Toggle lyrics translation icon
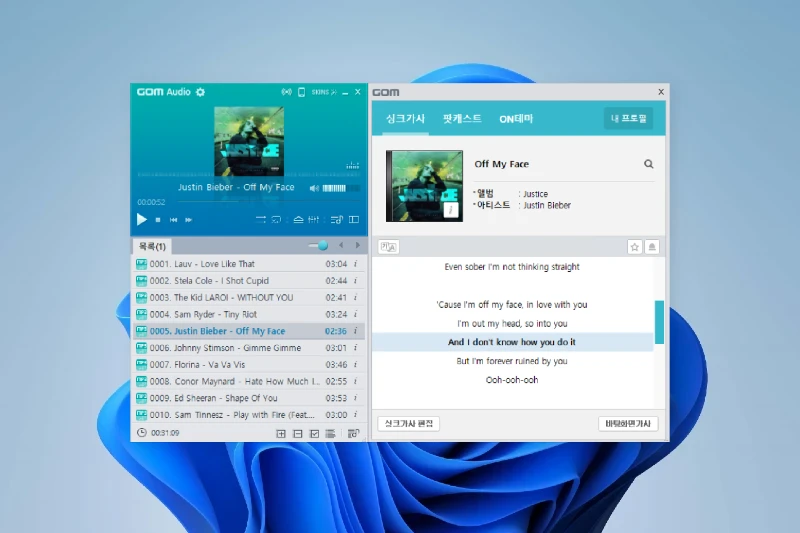 (x=389, y=247)
